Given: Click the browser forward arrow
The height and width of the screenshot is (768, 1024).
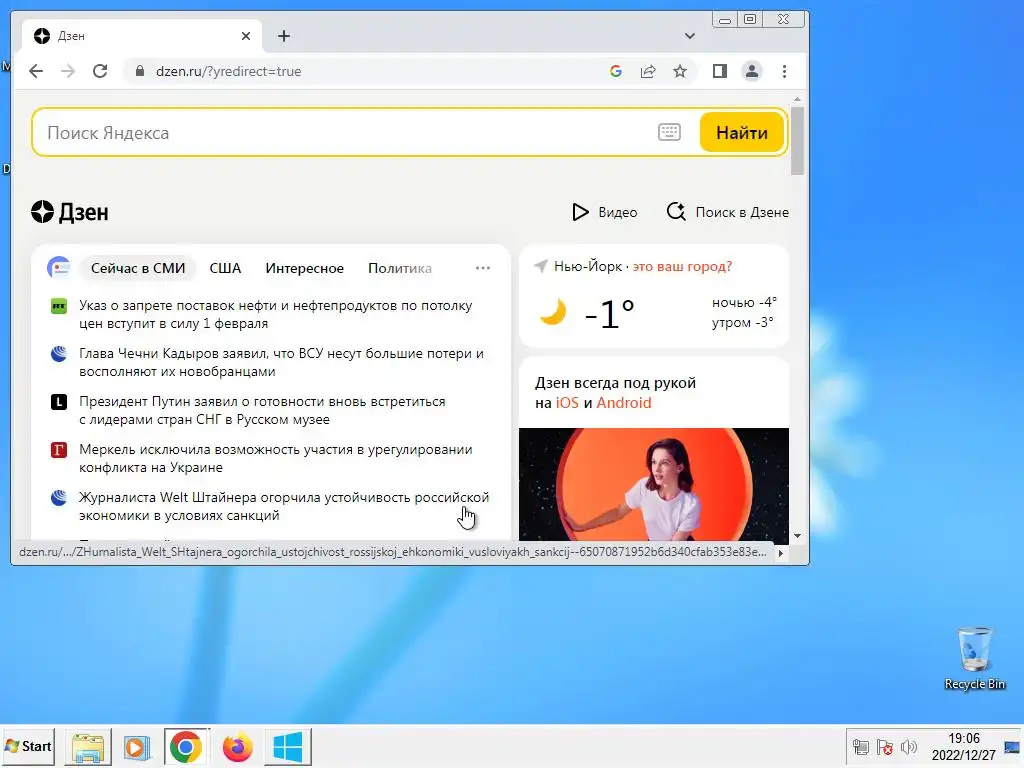Looking at the screenshot, I should coord(68,71).
